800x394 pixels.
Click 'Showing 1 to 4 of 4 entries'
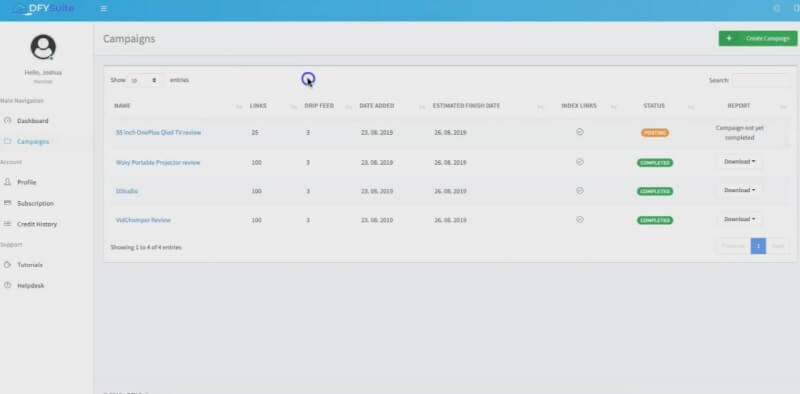(x=146, y=248)
